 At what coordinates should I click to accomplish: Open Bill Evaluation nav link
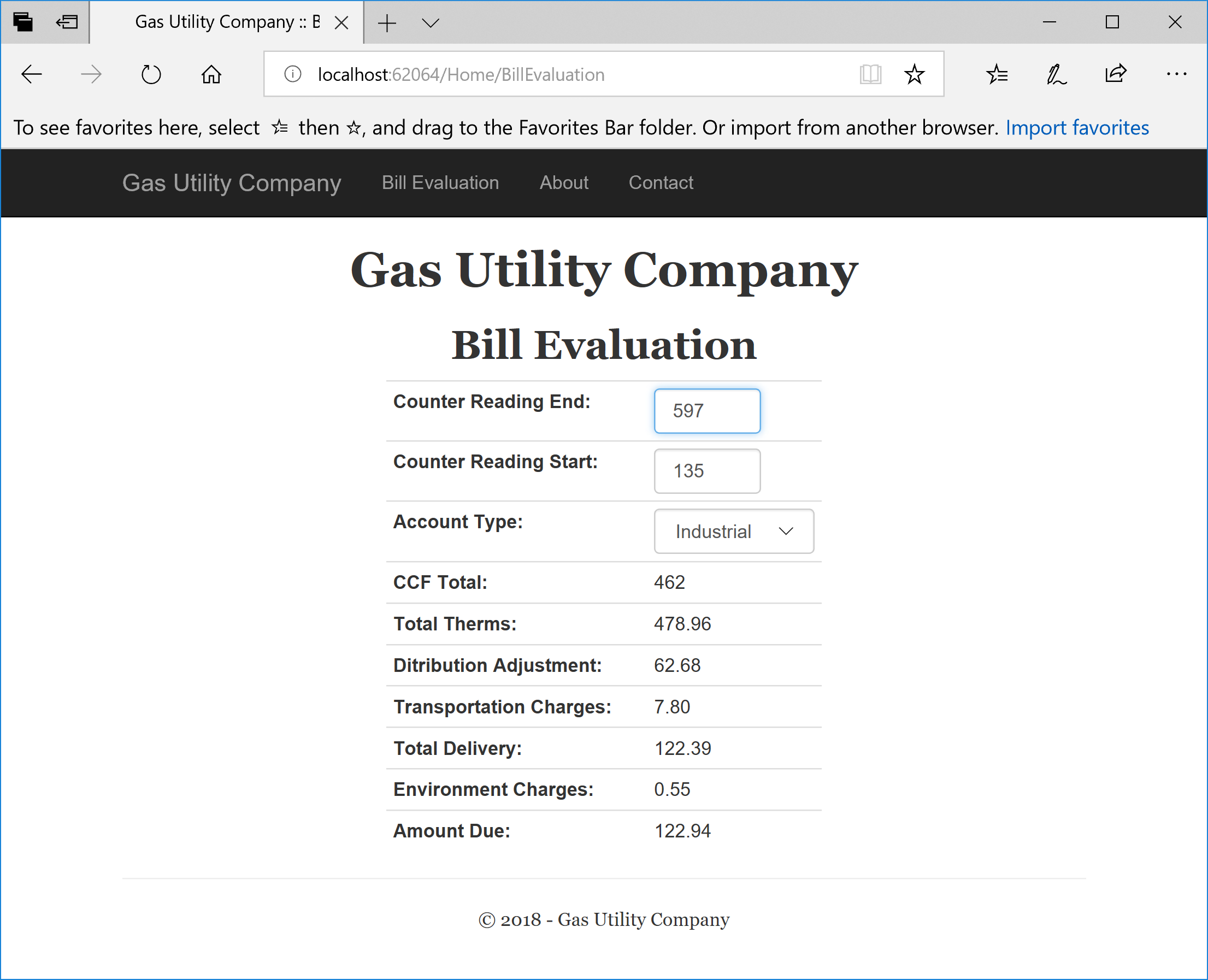[x=440, y=183]
